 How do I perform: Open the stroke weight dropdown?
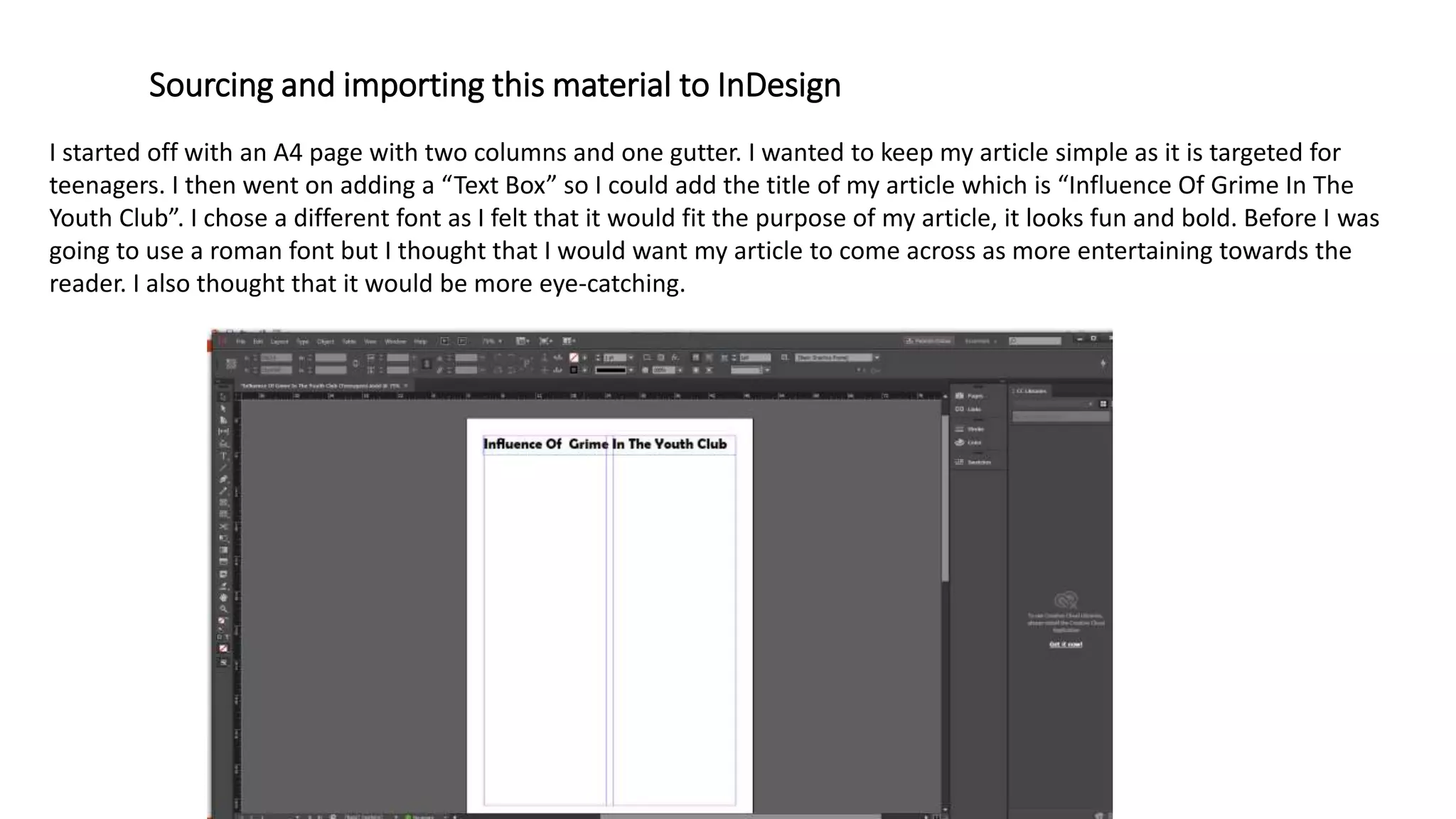631,358
